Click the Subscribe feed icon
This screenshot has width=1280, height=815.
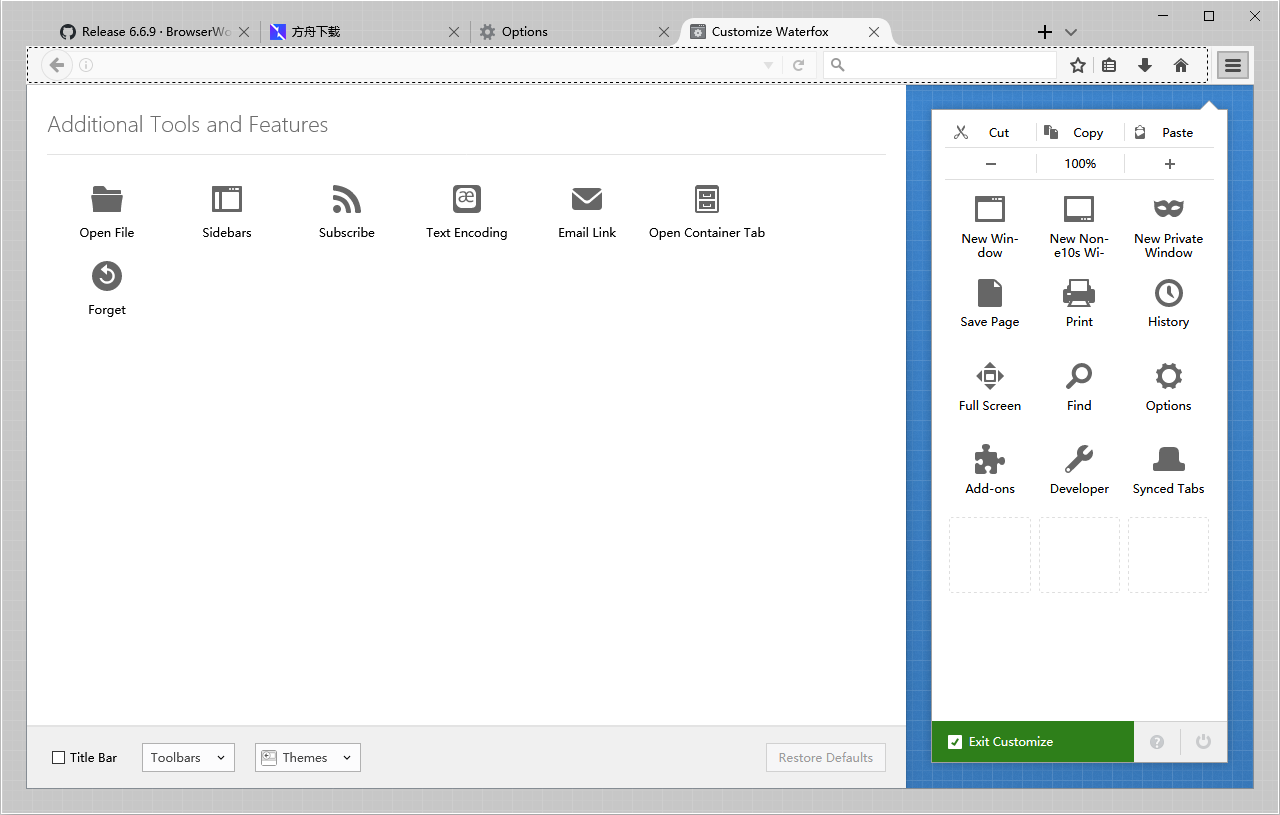click(346, 199)
